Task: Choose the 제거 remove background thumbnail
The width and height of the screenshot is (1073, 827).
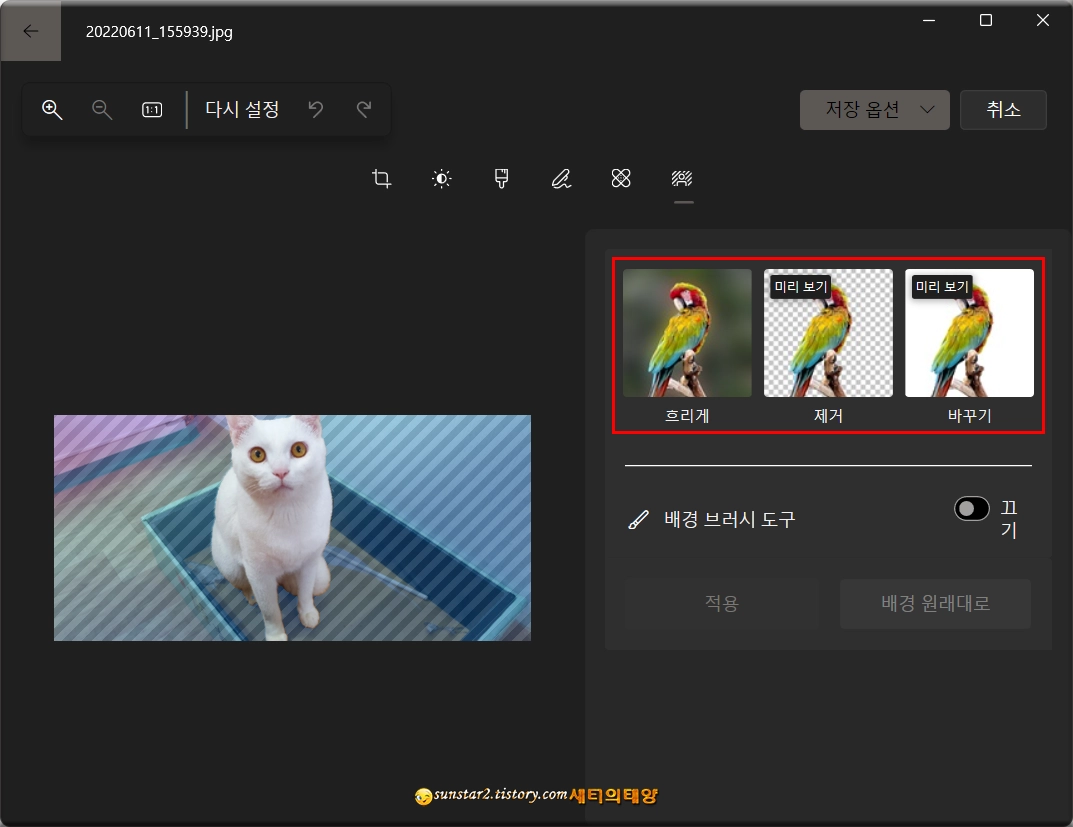Action: coord(828,333)
